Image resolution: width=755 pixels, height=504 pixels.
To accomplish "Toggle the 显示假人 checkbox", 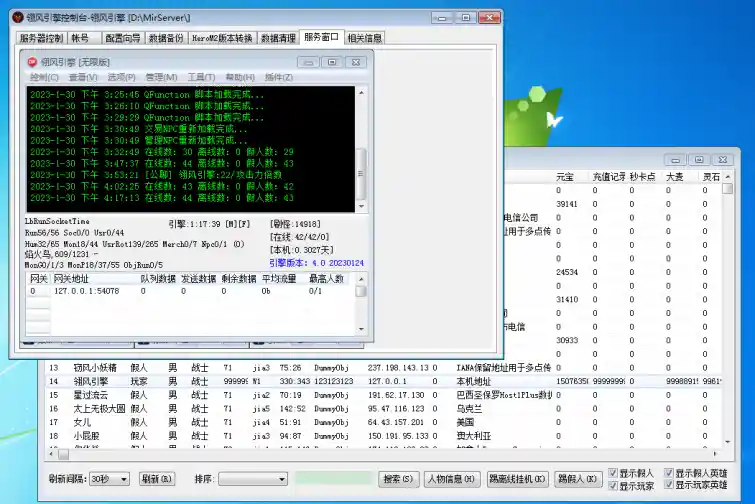I will [613, 473].
